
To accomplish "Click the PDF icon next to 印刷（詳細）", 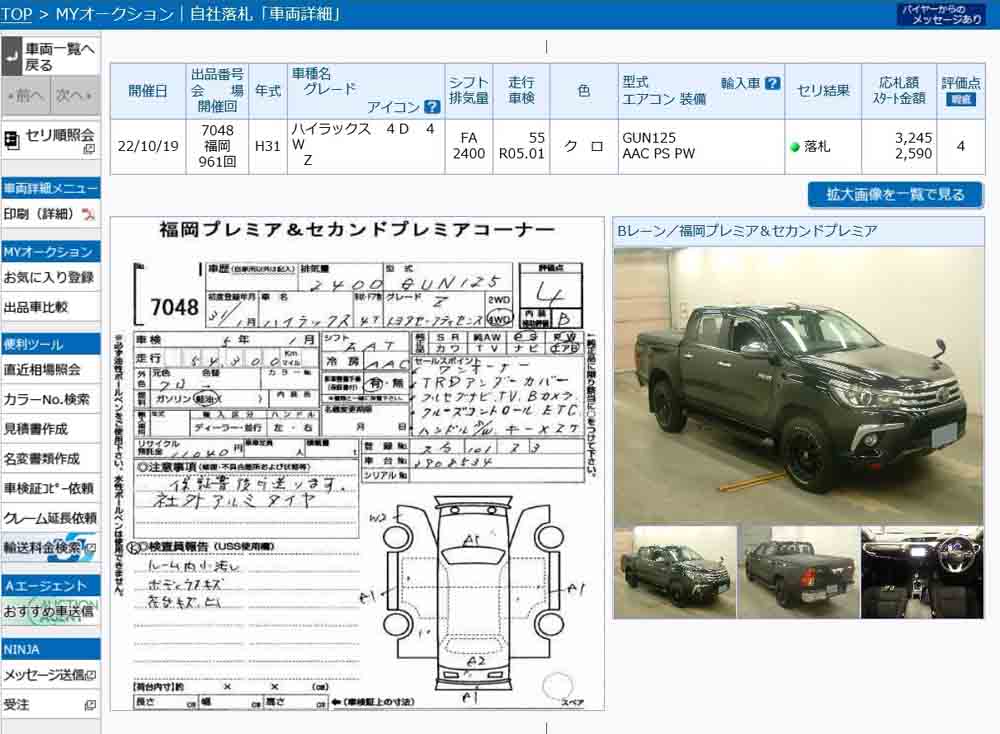I will tap(89, 214).
